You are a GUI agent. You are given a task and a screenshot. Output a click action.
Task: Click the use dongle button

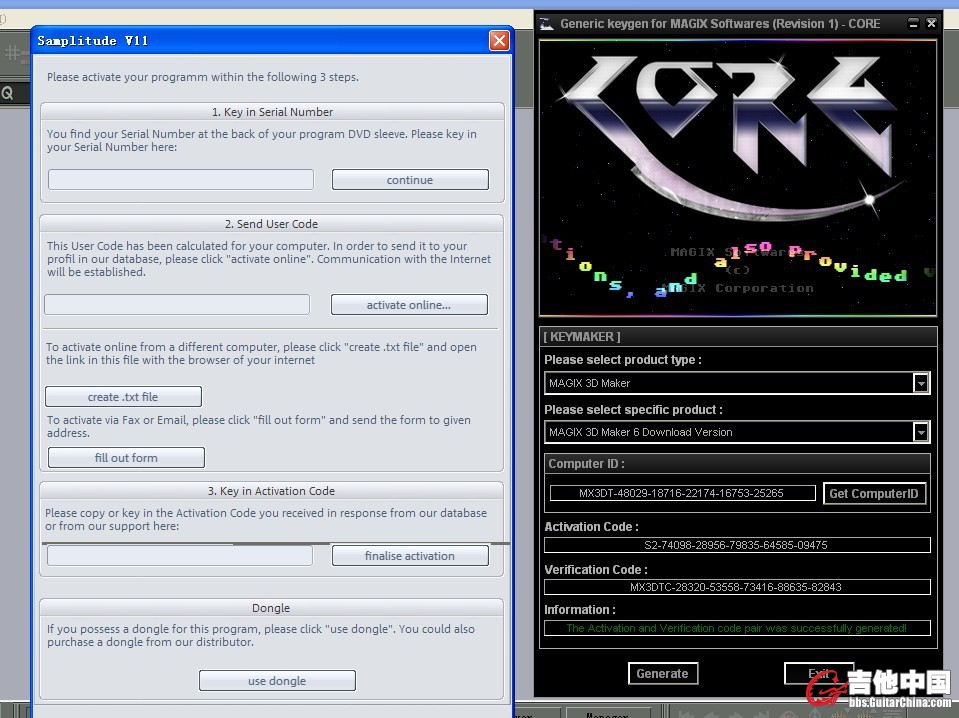point(277,681)
